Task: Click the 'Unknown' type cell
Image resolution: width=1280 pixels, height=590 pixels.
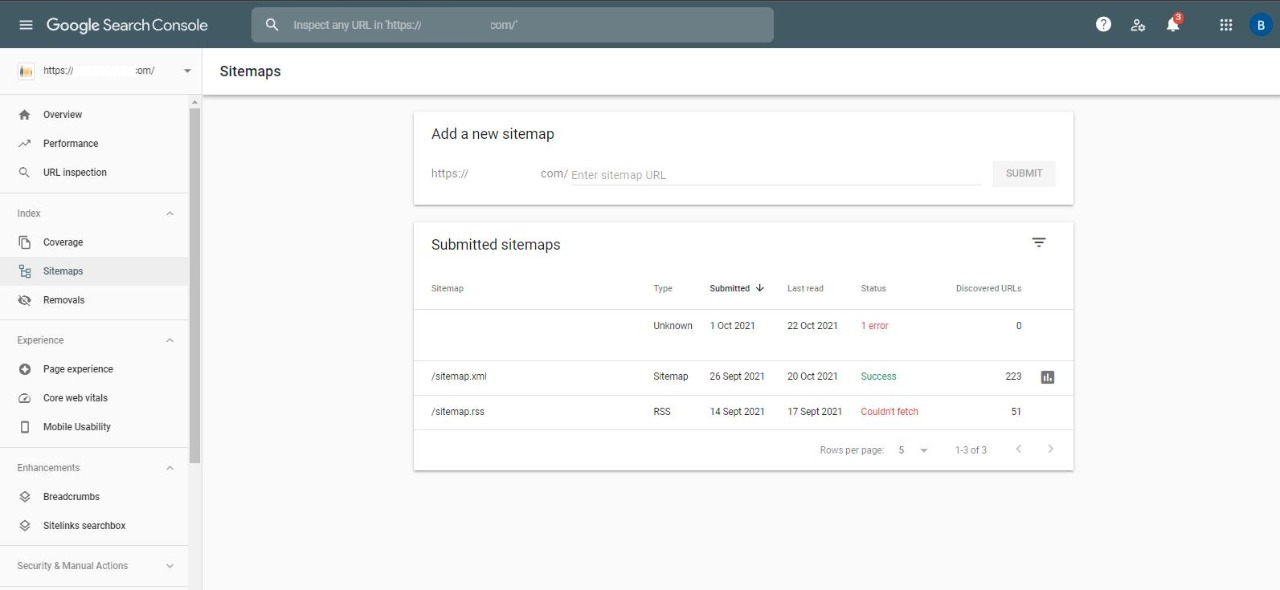Action: (x=673, y=326)
